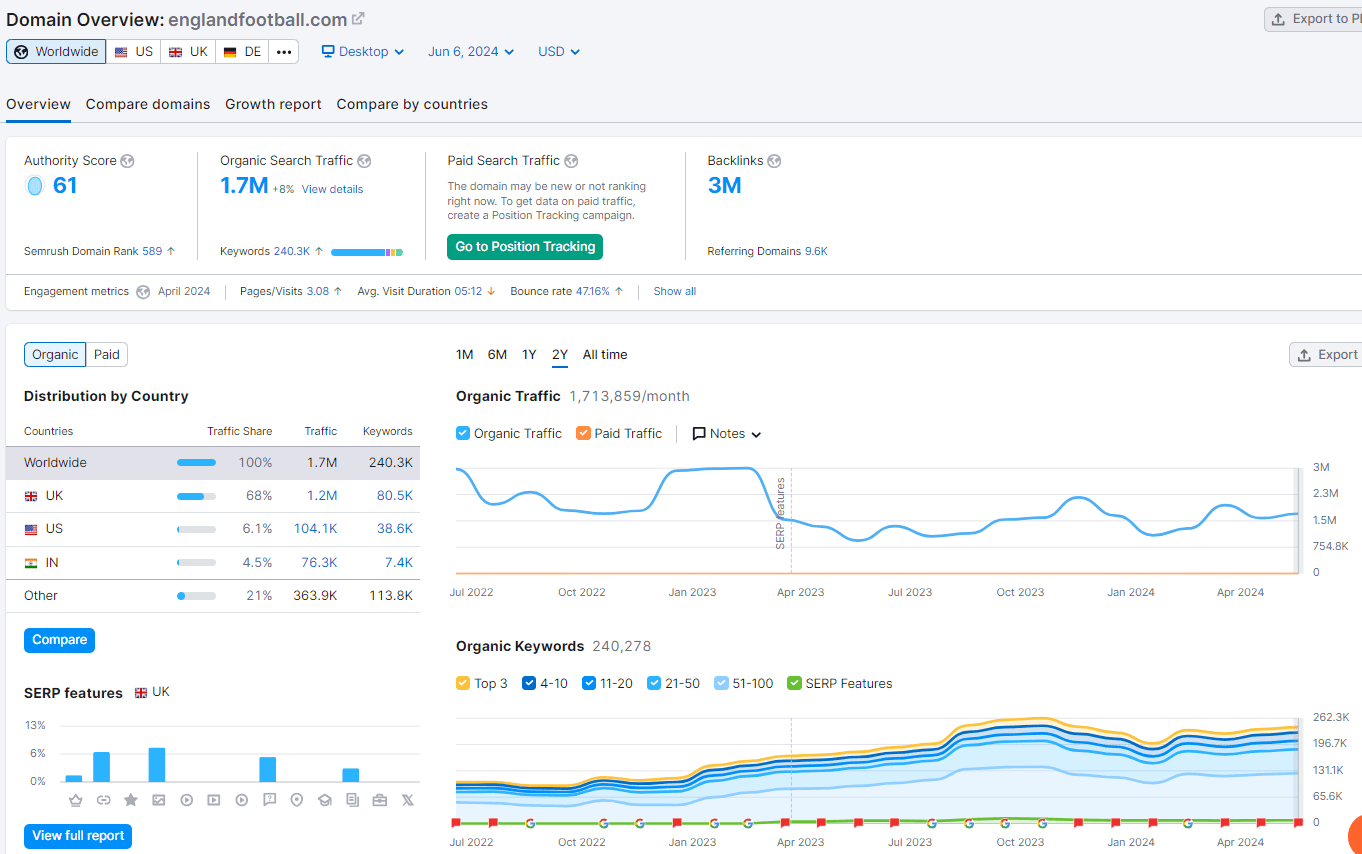Click the Avg. Visit Duration down arrow

click(x=491, y=292)
